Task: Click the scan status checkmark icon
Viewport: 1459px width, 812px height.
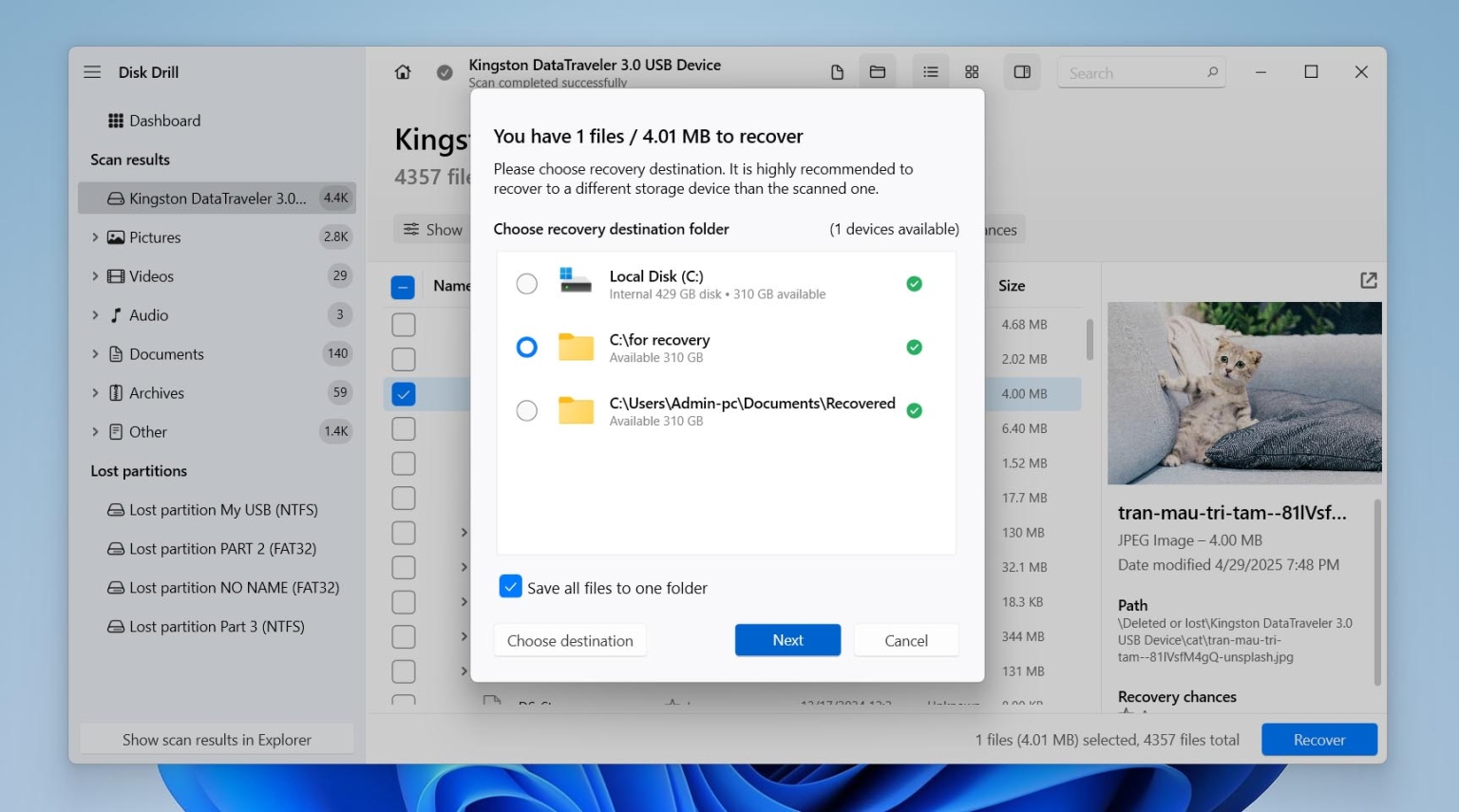Action: 445,72
